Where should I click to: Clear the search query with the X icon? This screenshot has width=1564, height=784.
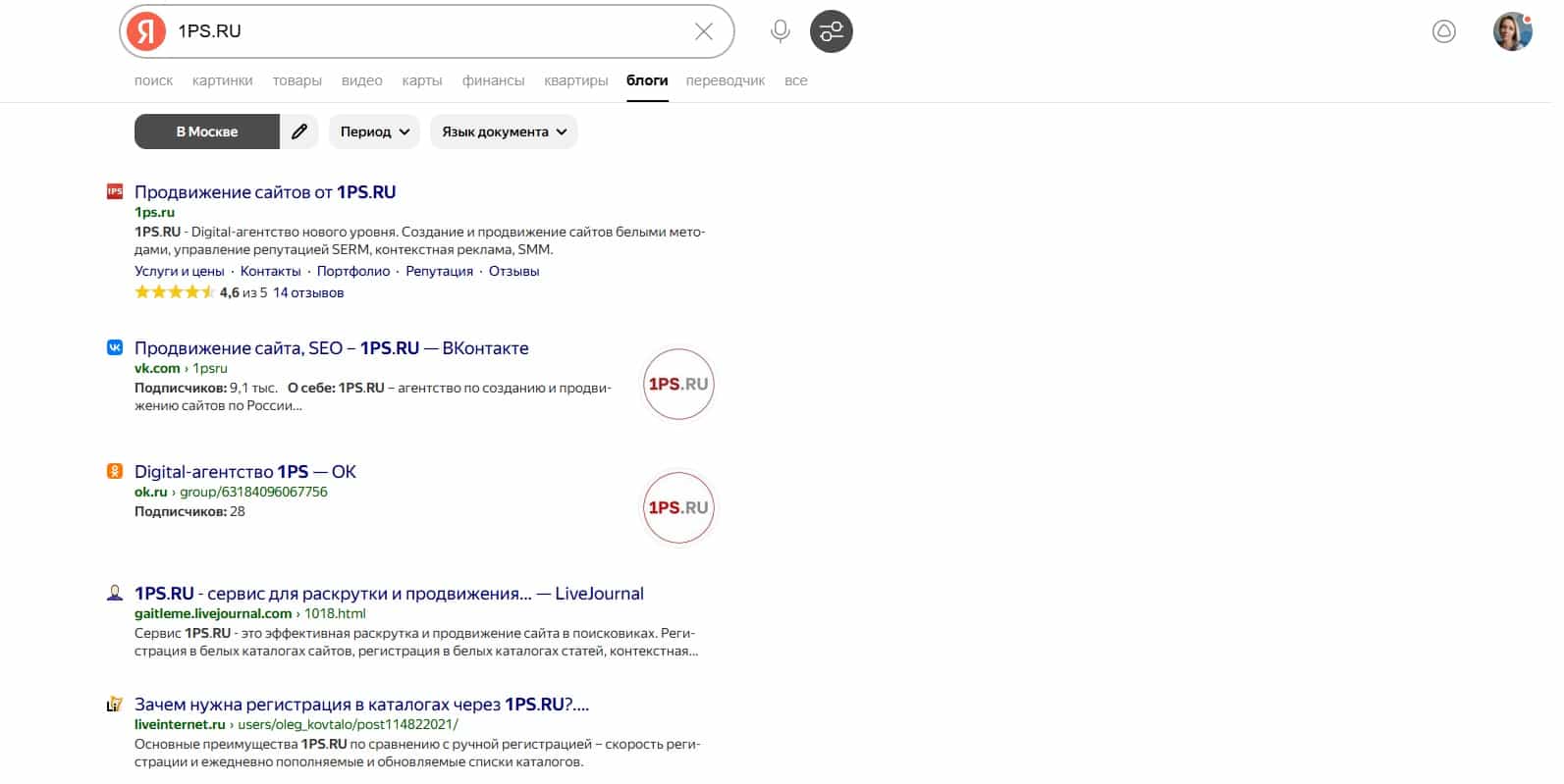pyautogui.click(x=704, y=31)
